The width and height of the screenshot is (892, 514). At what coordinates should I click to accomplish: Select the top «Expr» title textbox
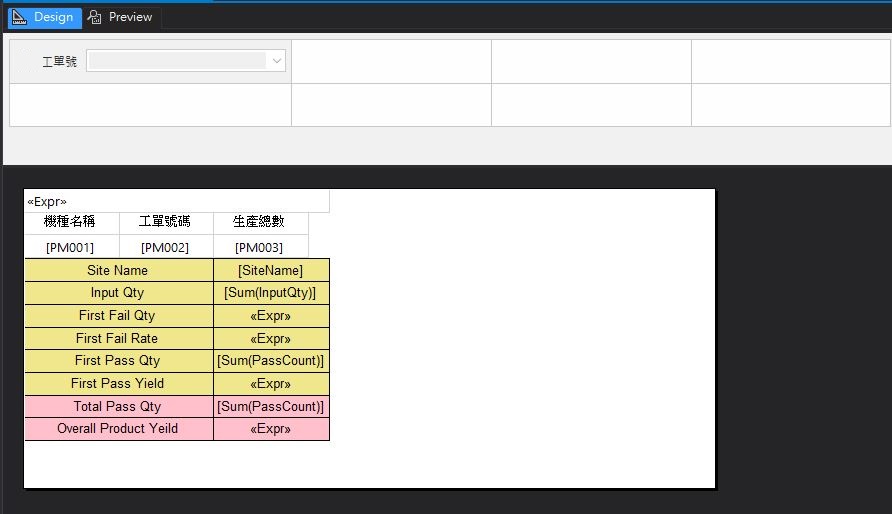pos(176,201)
